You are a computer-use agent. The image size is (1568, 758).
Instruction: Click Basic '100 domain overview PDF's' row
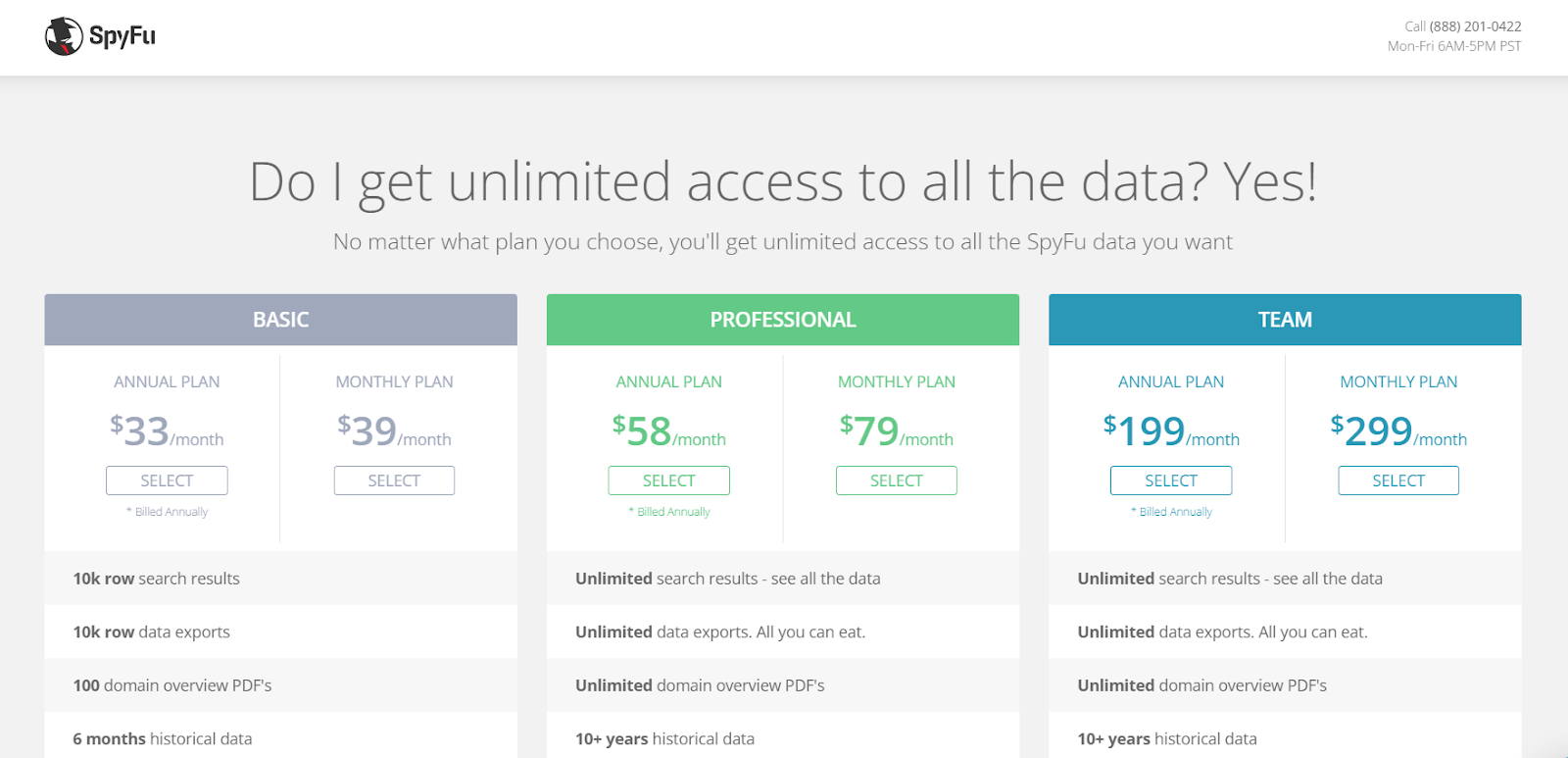[172, 685]
